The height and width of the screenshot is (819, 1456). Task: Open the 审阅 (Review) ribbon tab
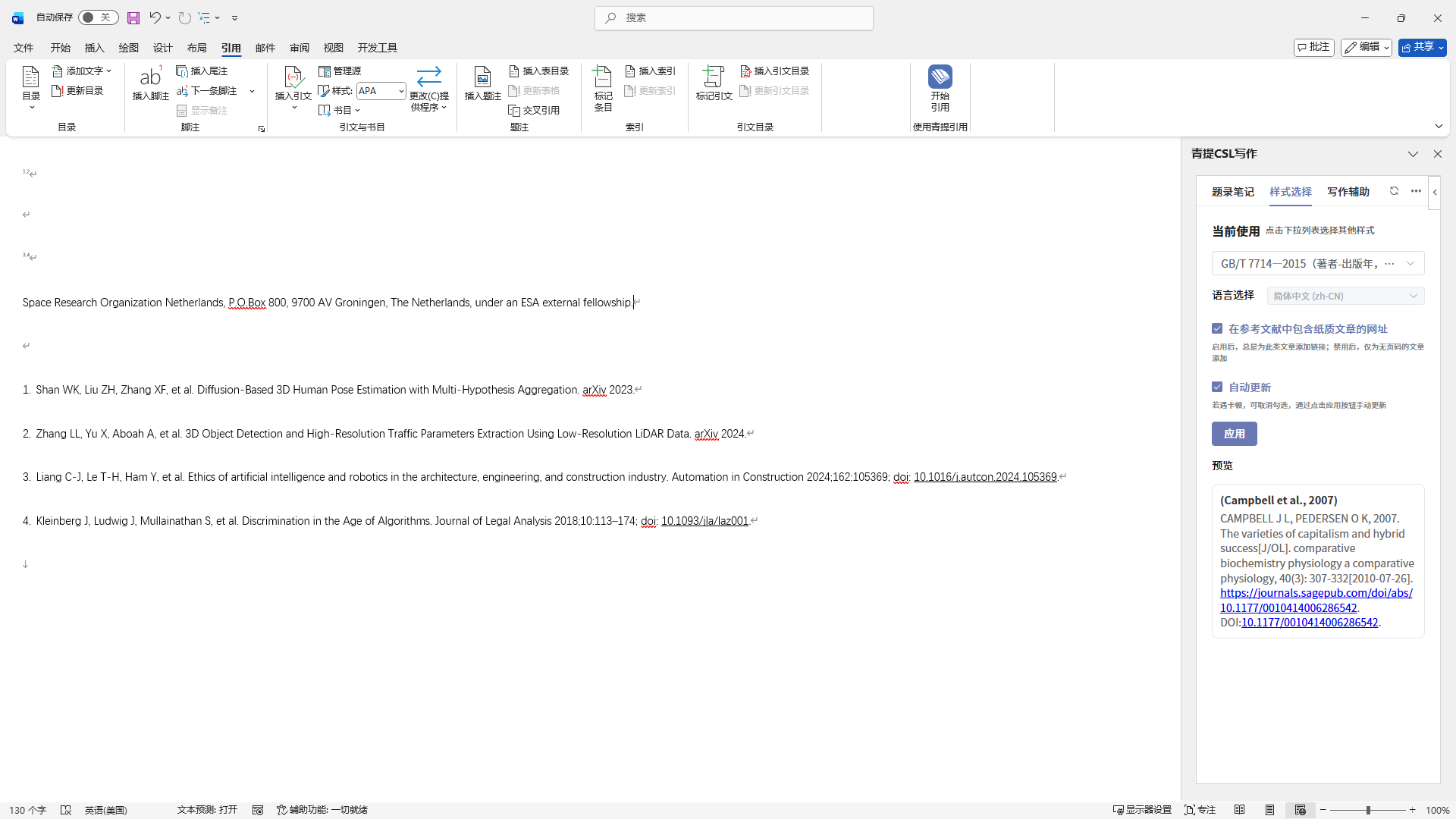299,48
